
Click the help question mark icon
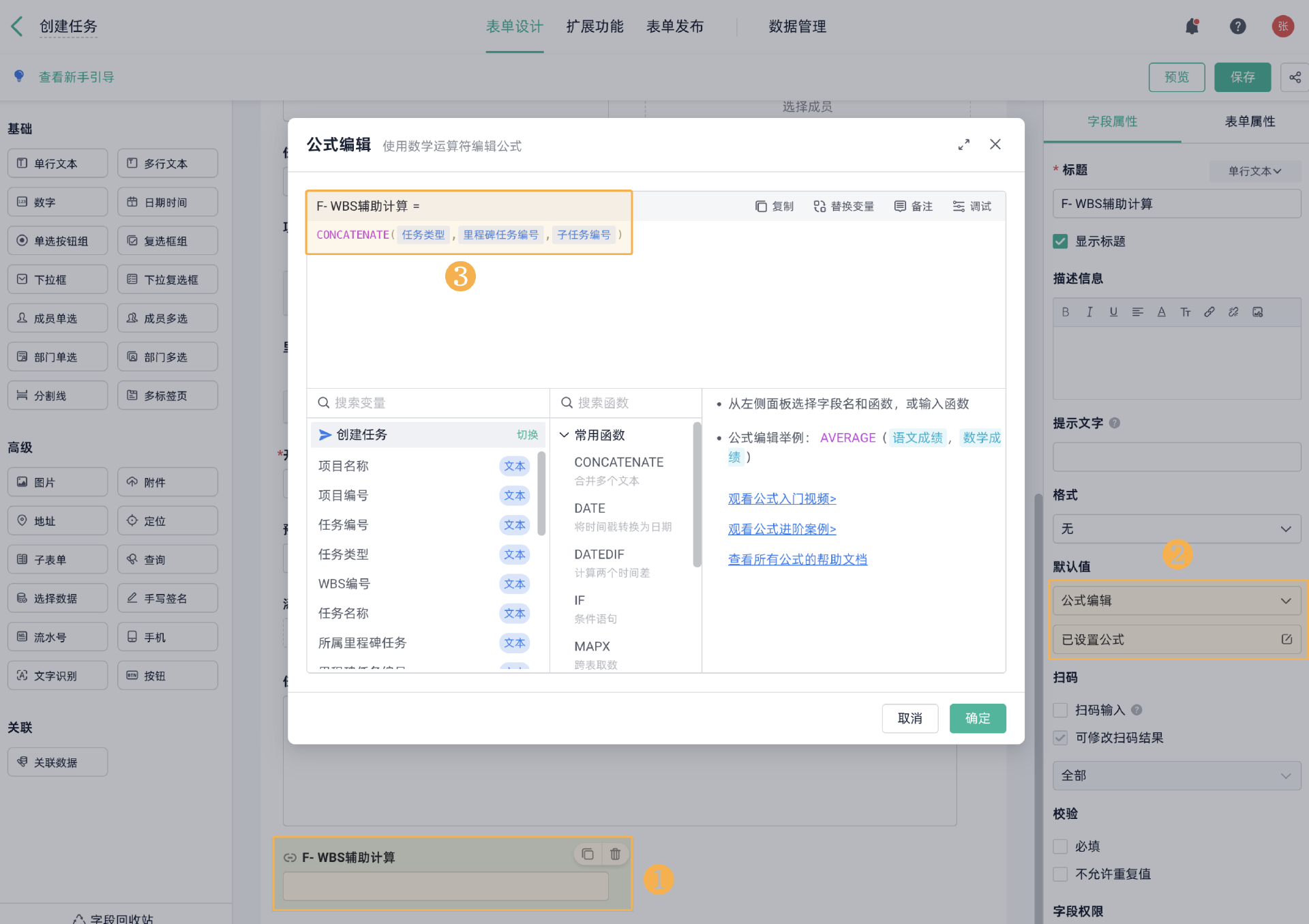coord(1237,27)
